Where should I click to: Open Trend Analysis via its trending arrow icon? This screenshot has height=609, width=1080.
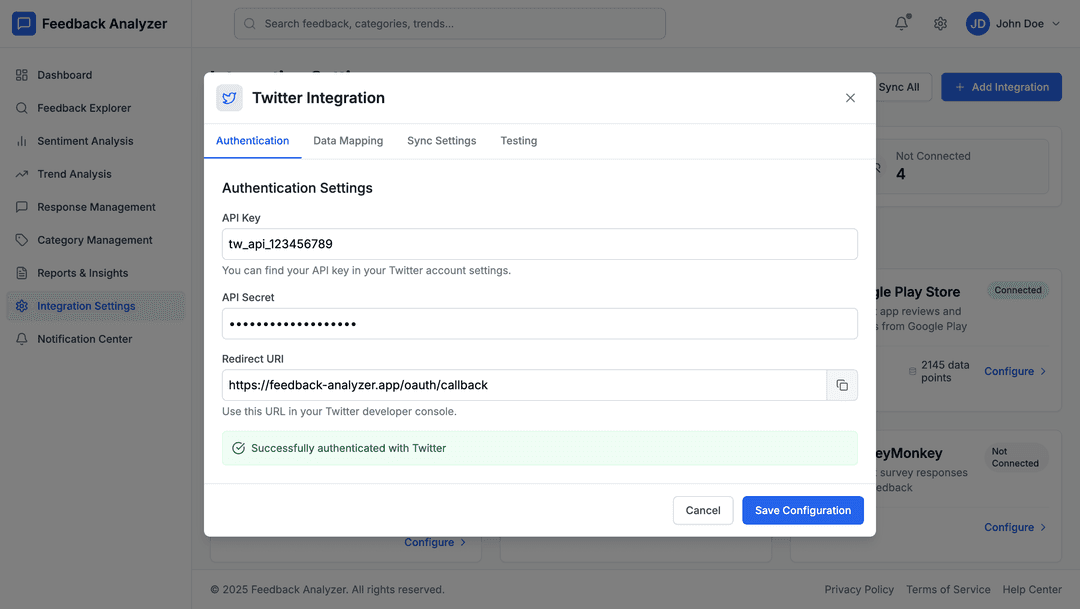[x=22, y=174]
